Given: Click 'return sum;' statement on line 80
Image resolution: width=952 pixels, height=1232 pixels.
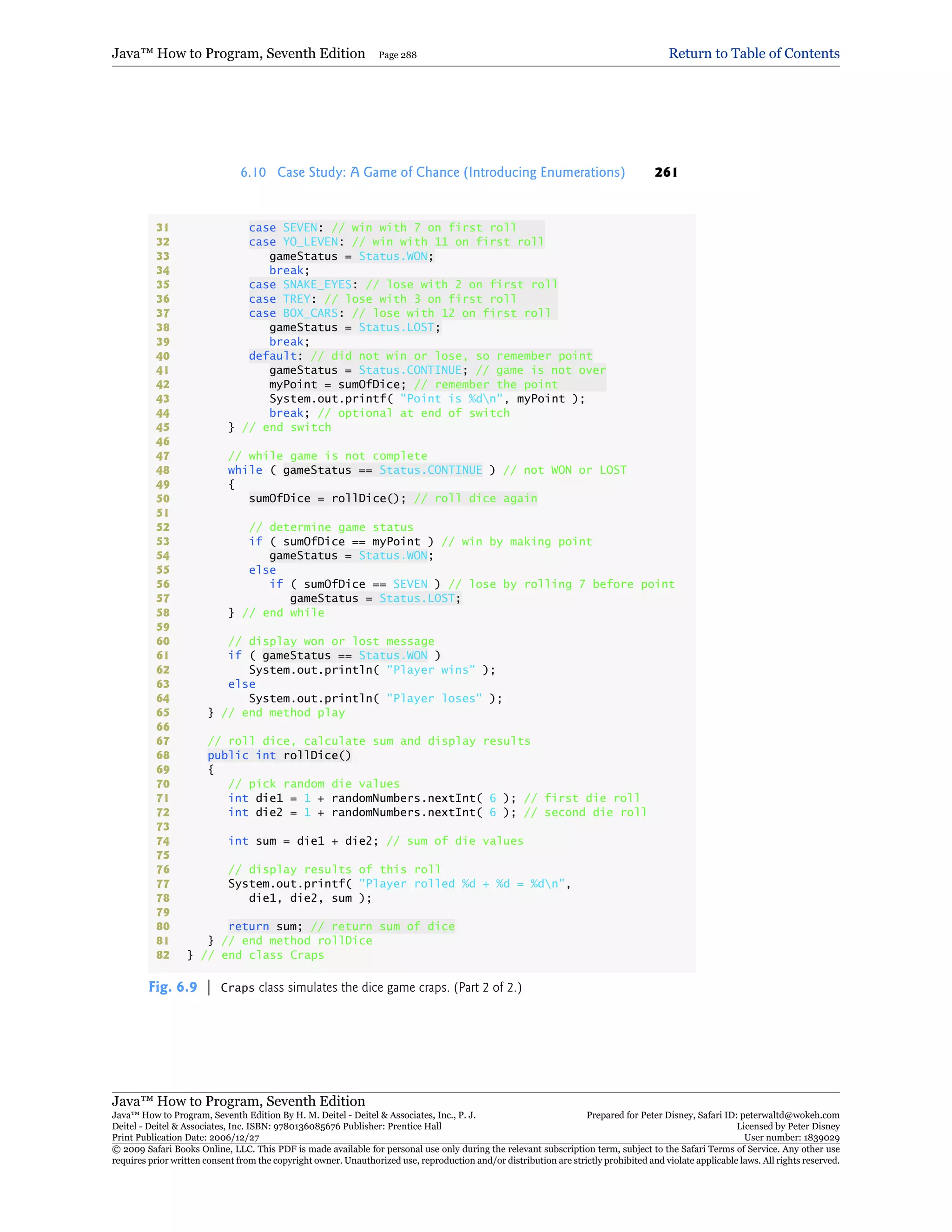Looking at the screenshot, I should tap(265, 926).
